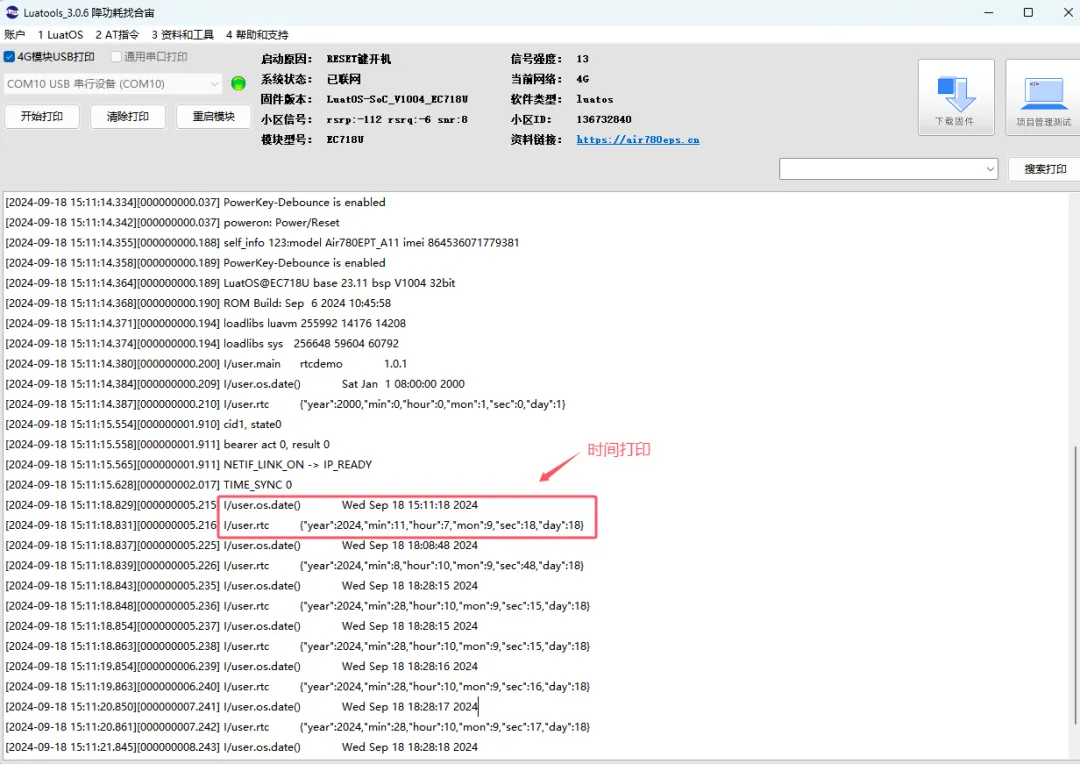This screenshot has height=764, width=1080.
Task: Click the cell signal value rsrp:-112 rsrq:-6 snr:8
Action: click(397, 119)
